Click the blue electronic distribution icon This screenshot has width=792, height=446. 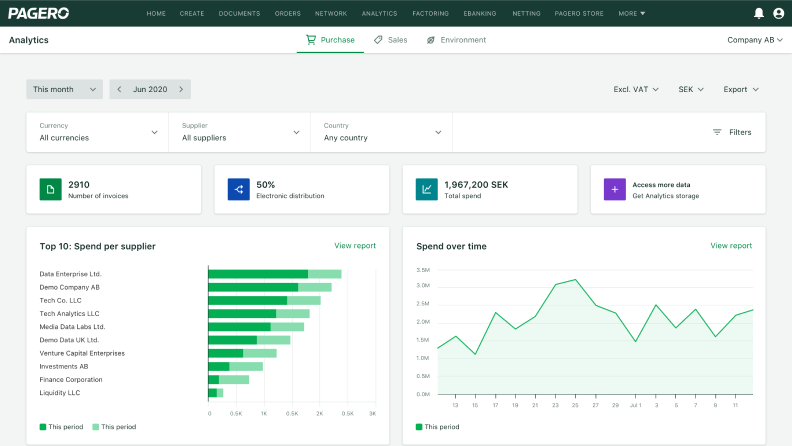pyautogui.click(x=239, y=189)
